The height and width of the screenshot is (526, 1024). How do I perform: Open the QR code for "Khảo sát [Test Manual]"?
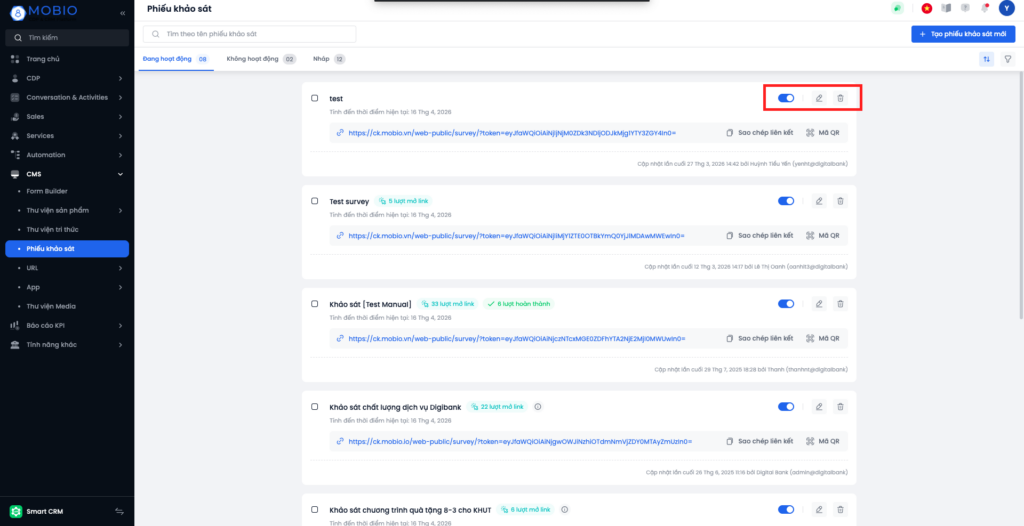[823, 338]
